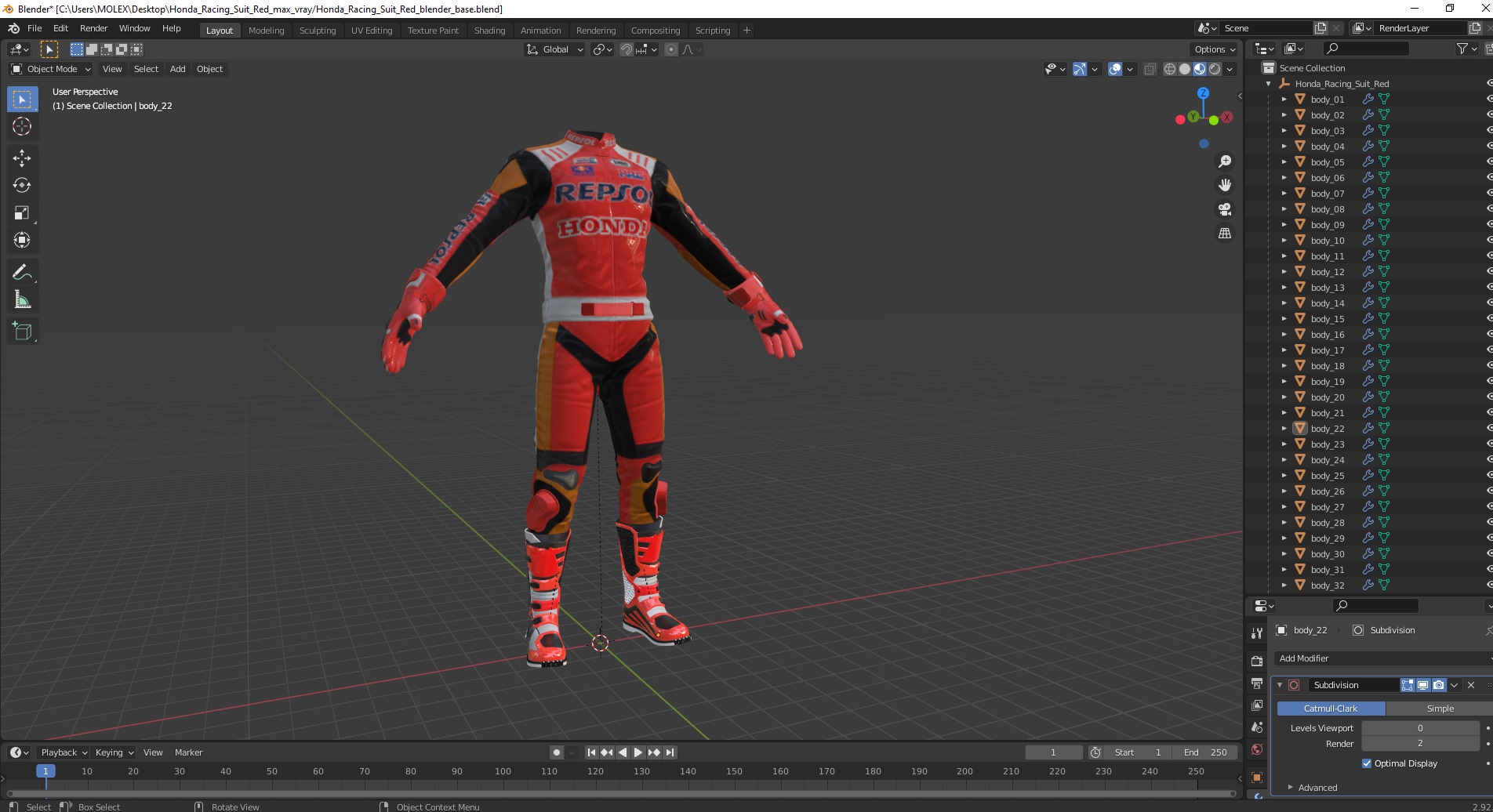Image resolution: width=1493 pixels, height=812 pixels.
Task: Open the File menu
Action: pos(35,28)
